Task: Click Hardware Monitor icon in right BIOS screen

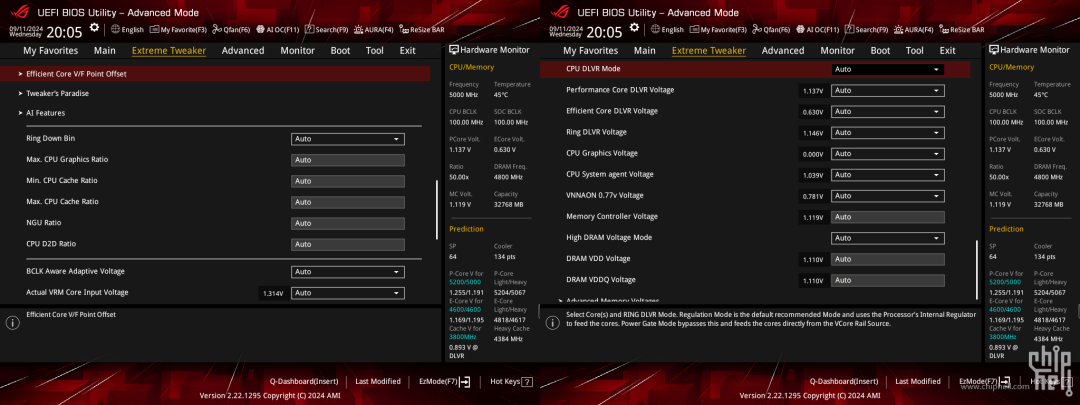Action: point(994,50)
